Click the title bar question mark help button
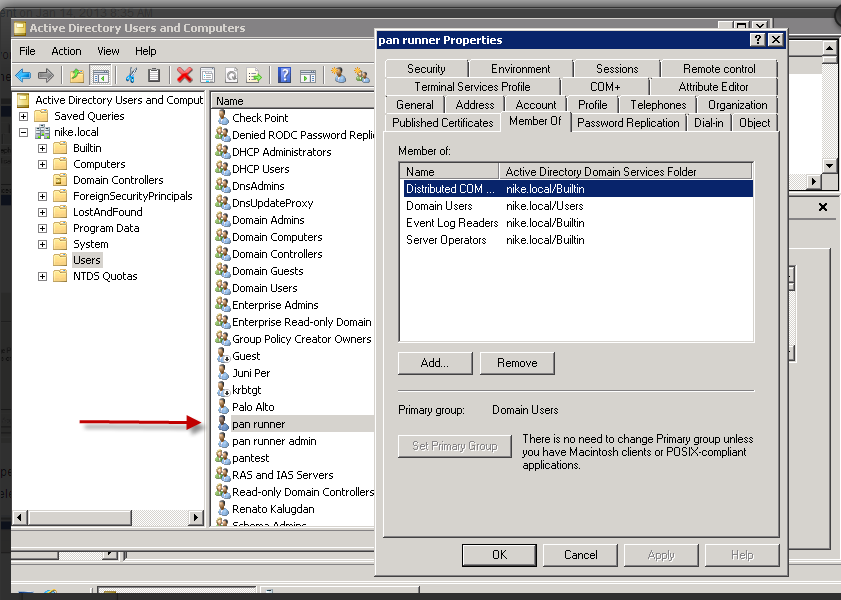 pos(757,40)
